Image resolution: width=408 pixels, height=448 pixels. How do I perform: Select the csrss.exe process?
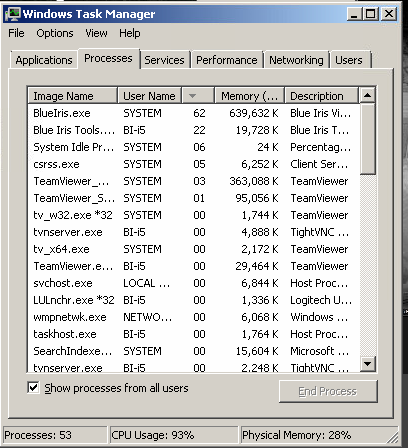(x=194, y=164)
